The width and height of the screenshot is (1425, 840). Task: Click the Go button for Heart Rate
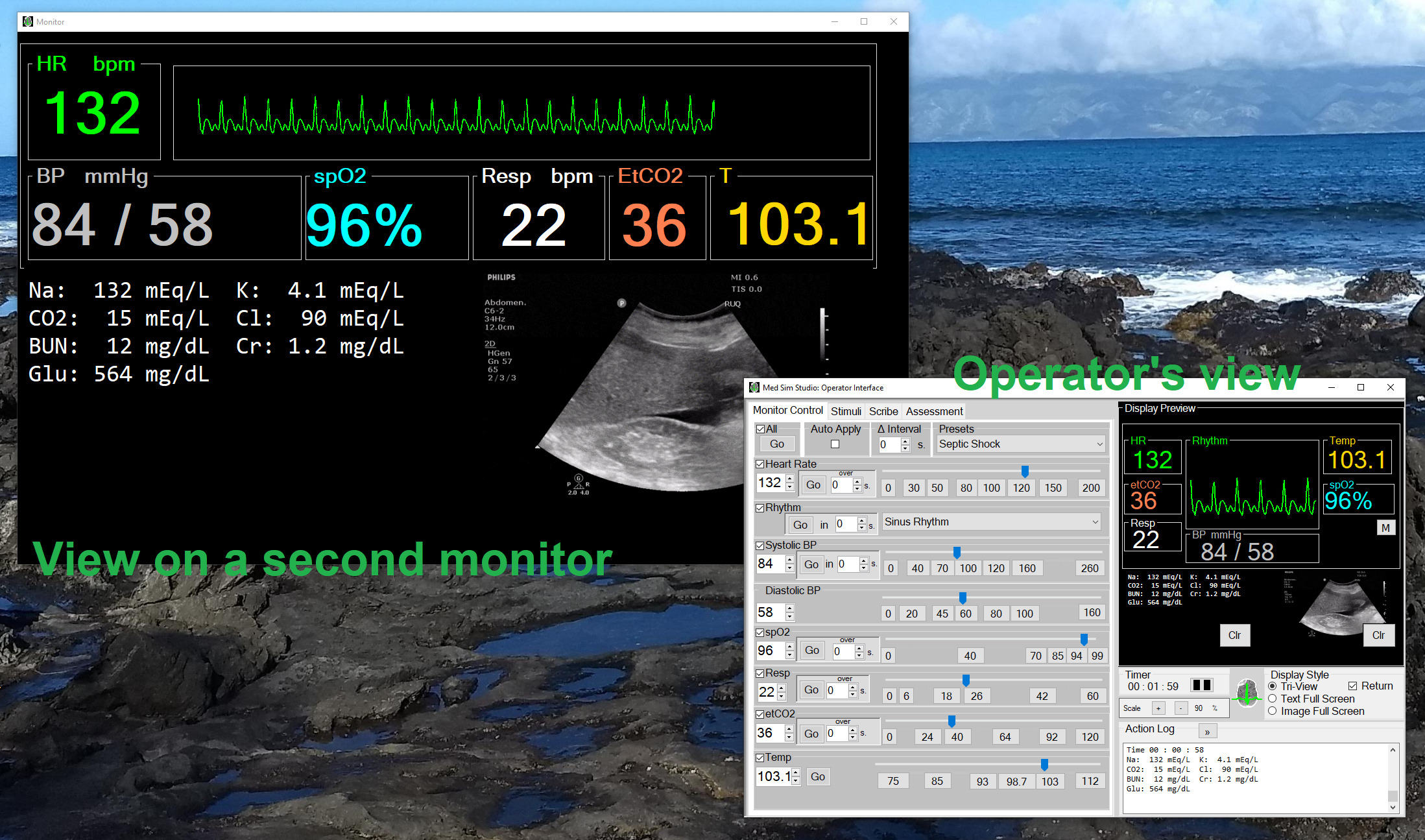(x=813, y=485)
